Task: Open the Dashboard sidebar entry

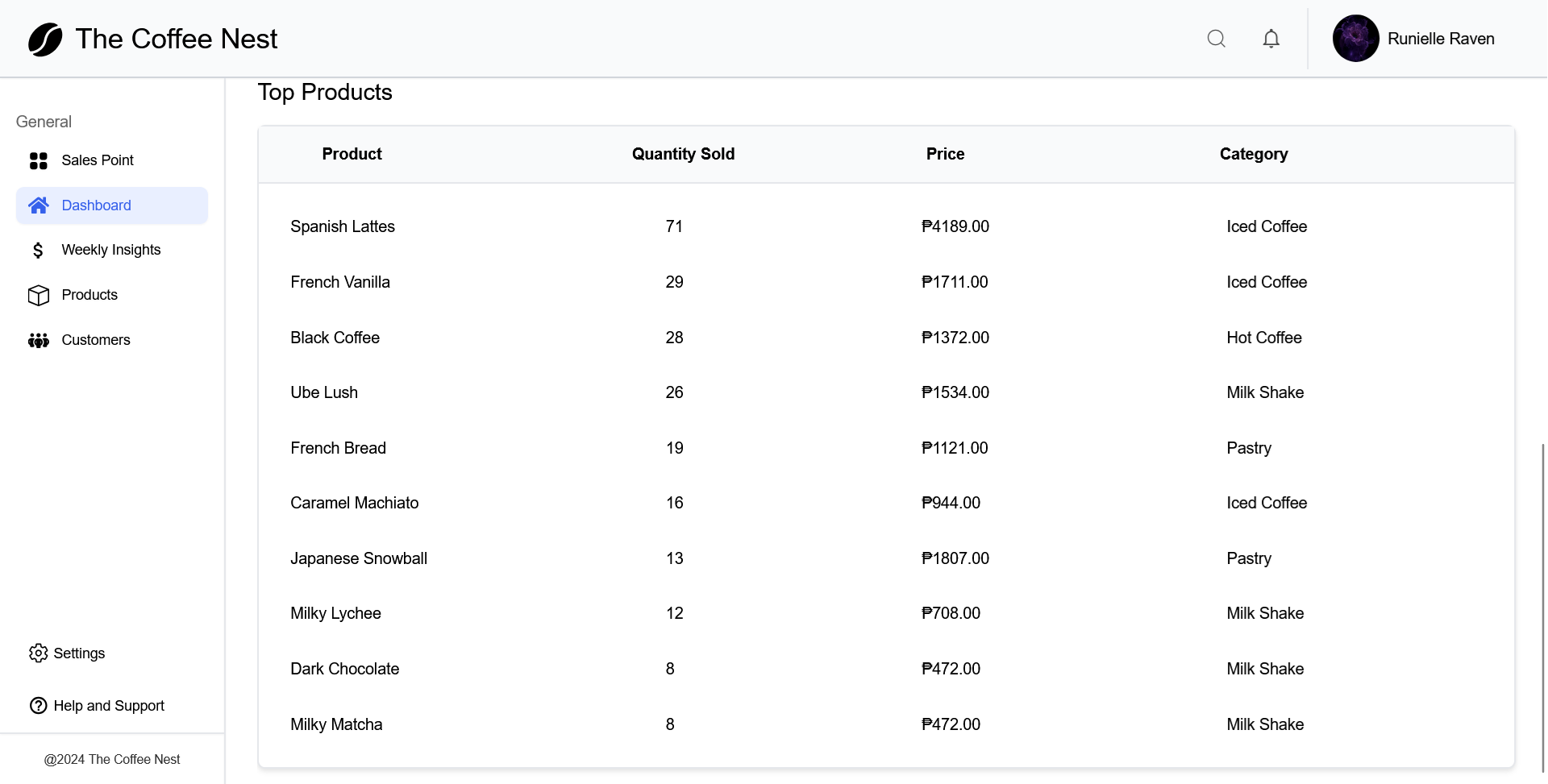Action: pyautogui.click(x=97, y=205)
